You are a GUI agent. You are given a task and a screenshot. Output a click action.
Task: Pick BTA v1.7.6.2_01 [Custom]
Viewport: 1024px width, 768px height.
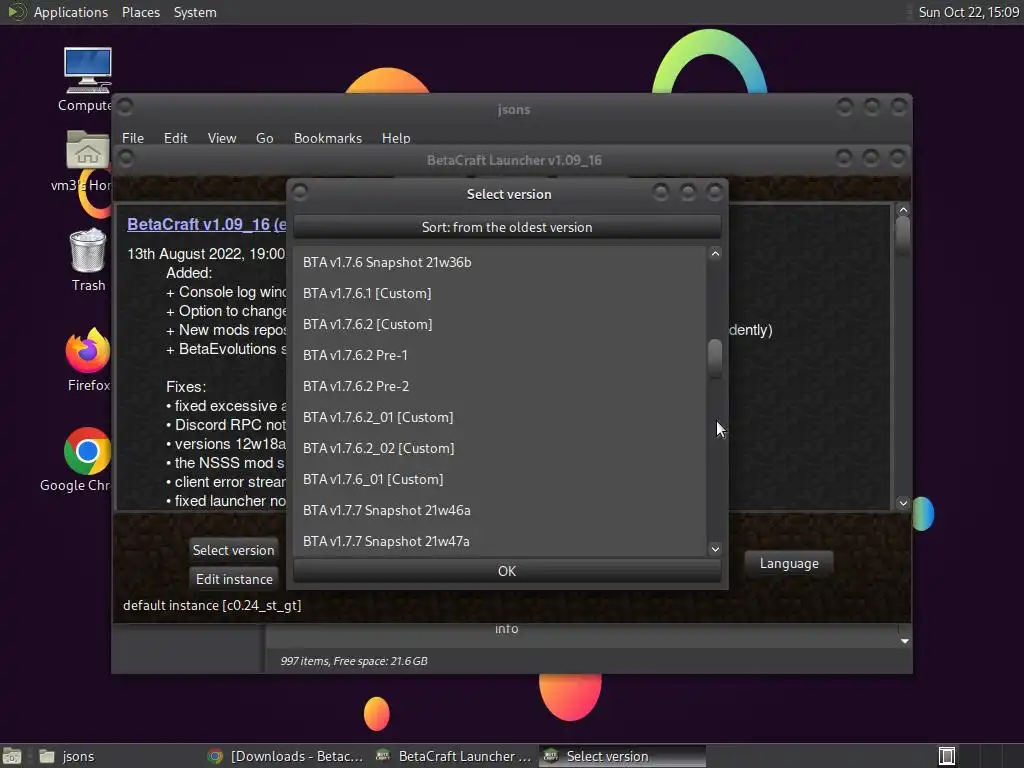click(x=500, y=417)
